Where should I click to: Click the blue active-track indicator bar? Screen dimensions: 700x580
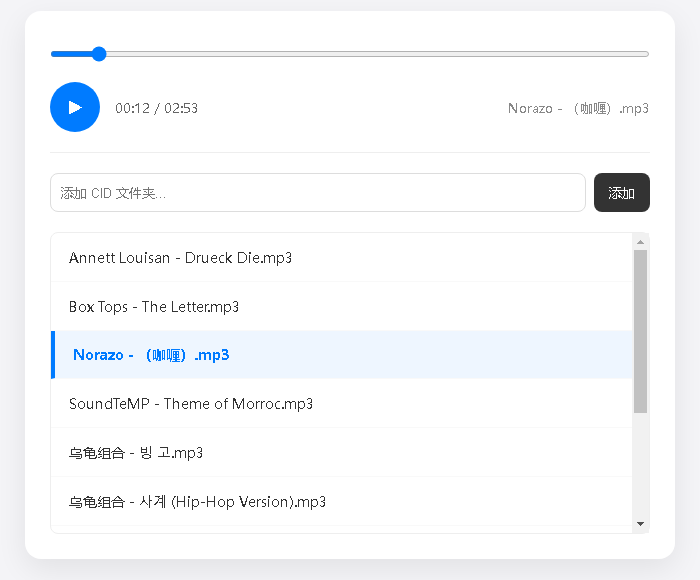pyautogui.click(x=53, y=355)
